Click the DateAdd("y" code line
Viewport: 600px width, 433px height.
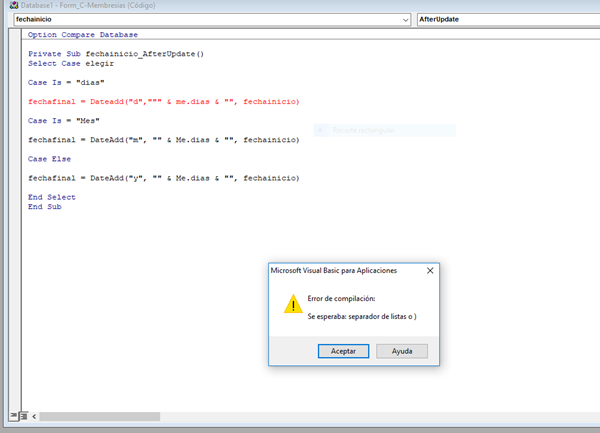pos(163,178)
